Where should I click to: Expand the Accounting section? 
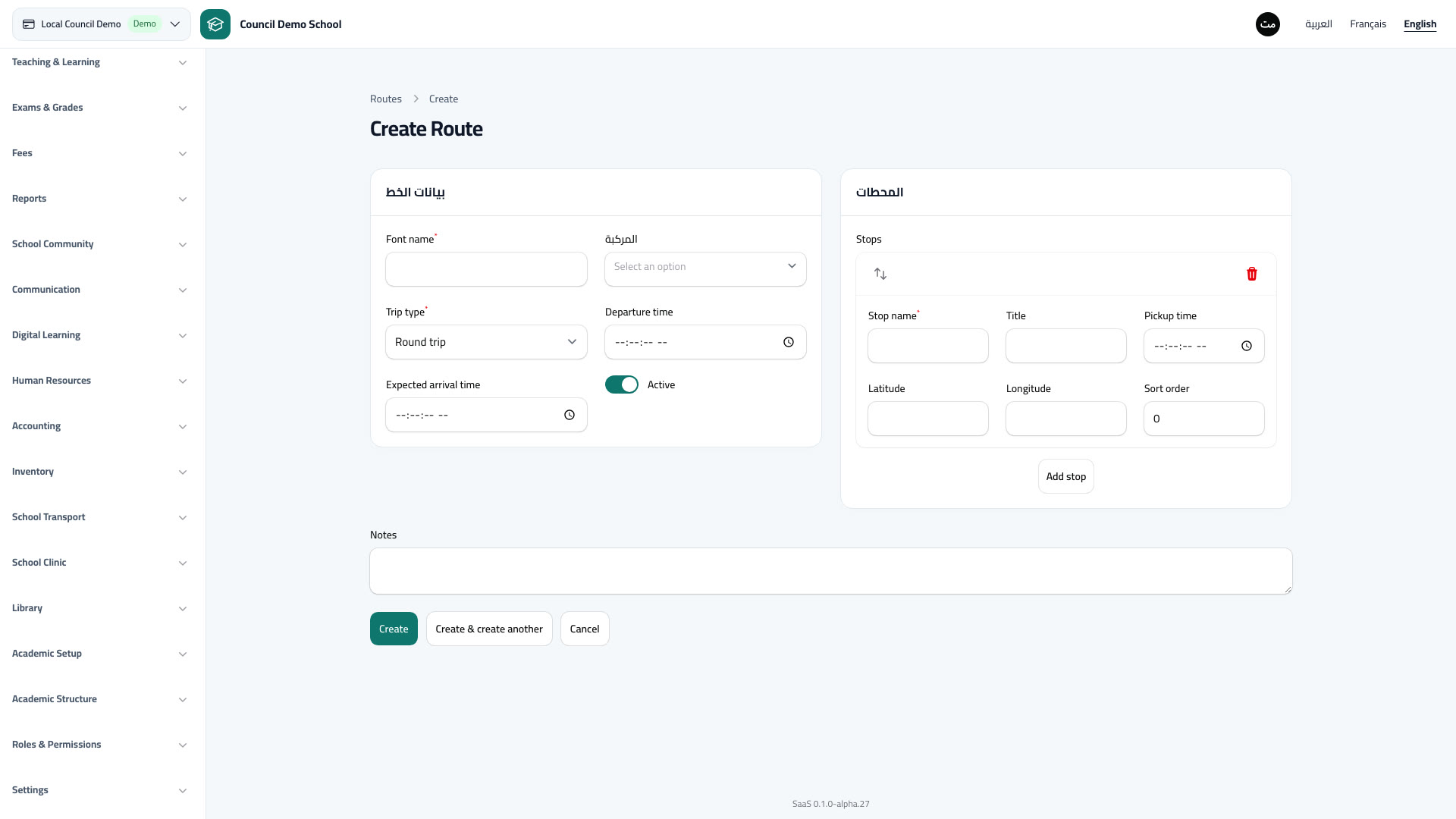(99, 426)
